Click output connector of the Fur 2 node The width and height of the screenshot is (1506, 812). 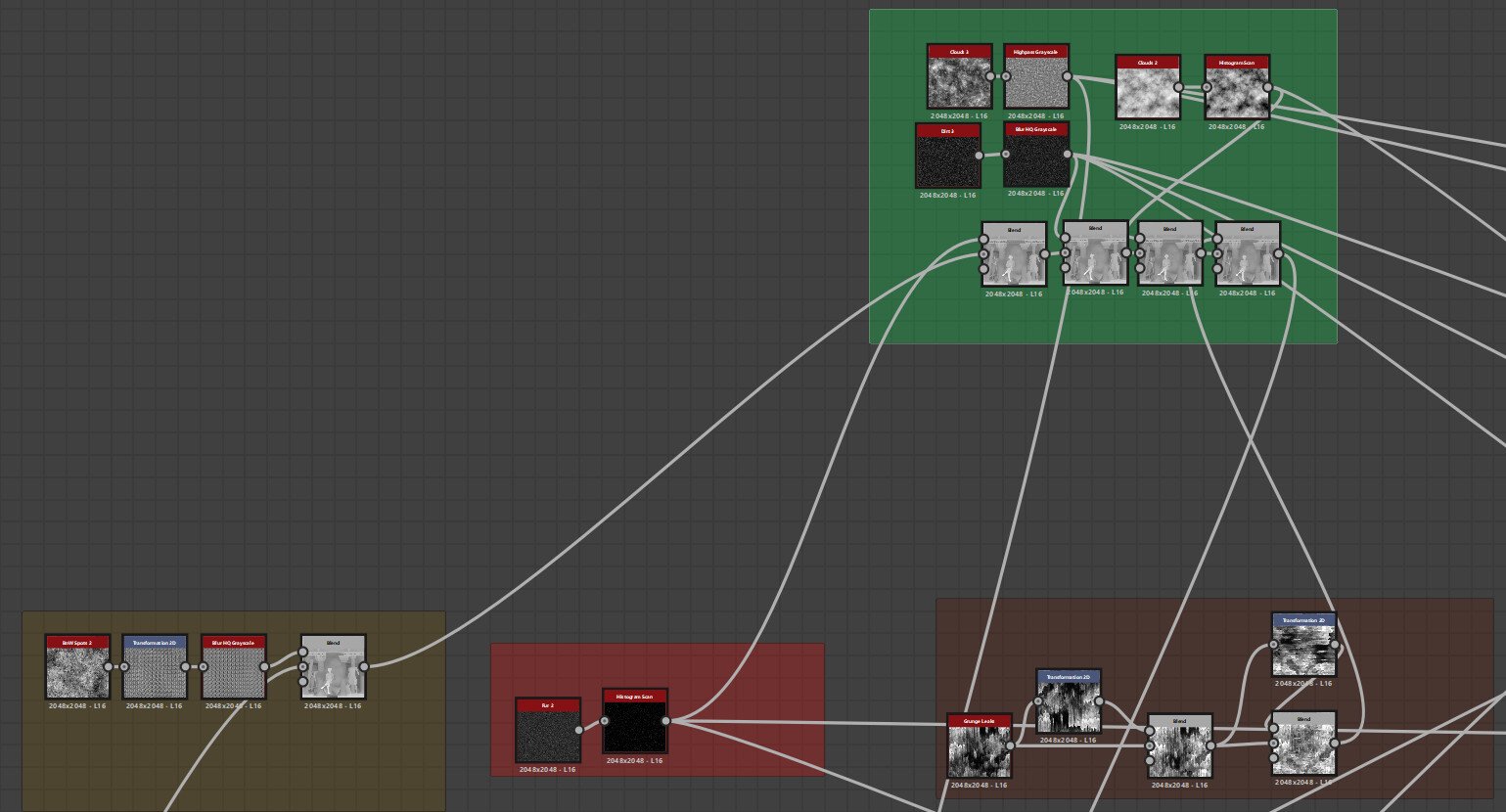click(x=579, y=730)
